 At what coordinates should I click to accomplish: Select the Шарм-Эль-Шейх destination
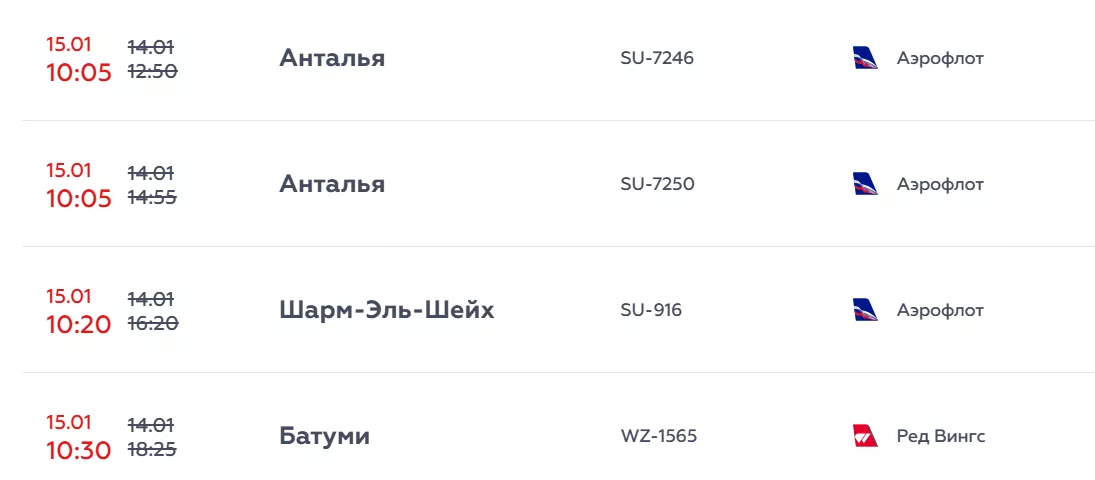386,310
